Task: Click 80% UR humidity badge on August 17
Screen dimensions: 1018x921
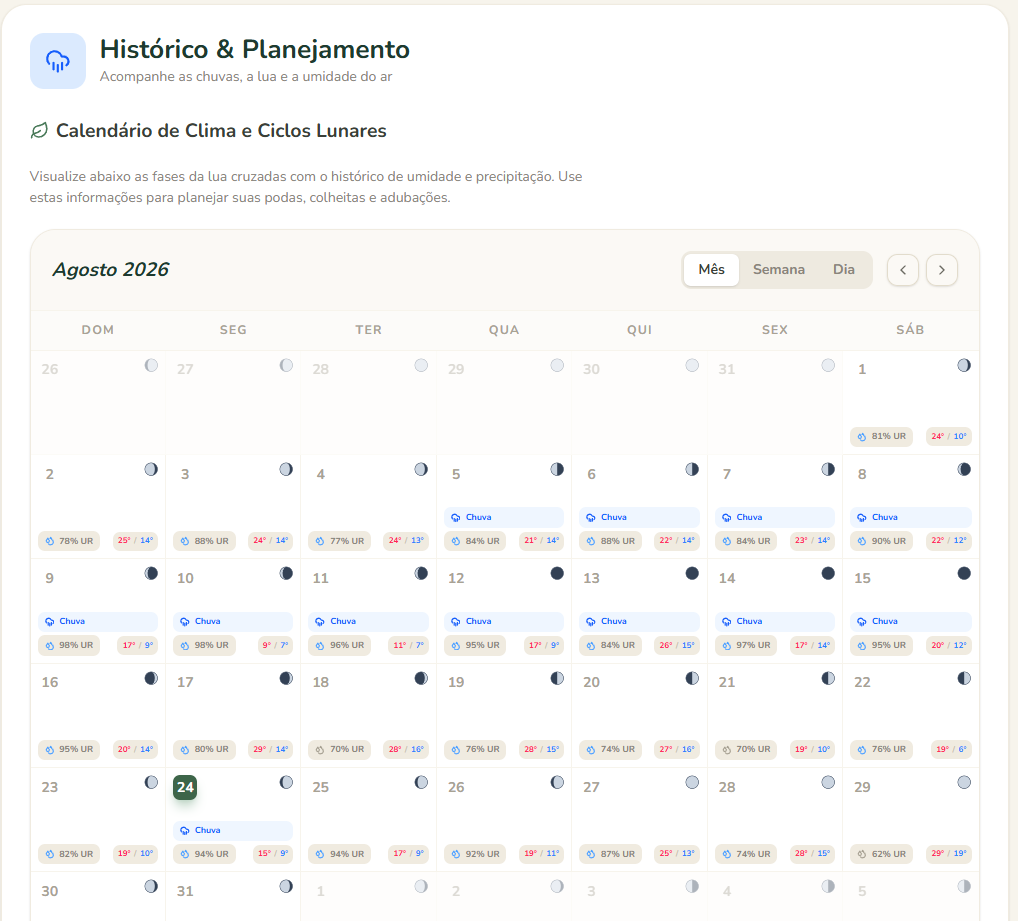Action: [205, 749]
